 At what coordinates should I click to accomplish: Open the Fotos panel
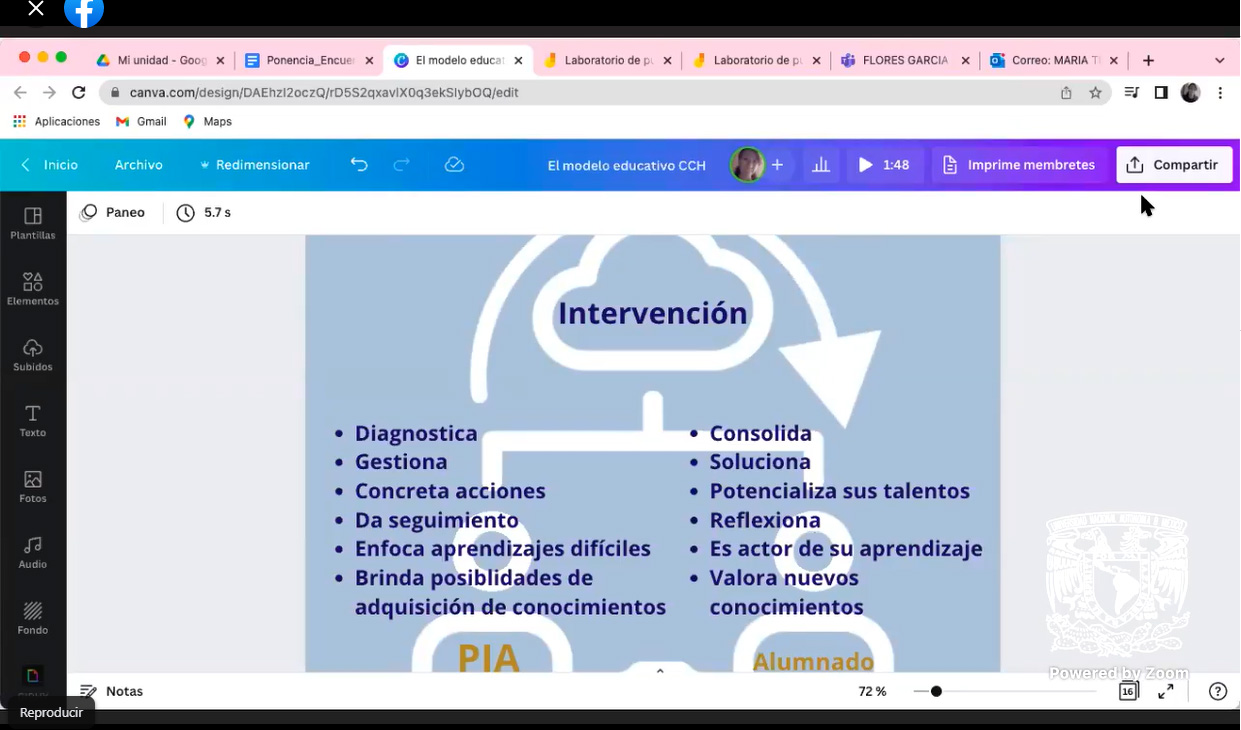(33, 487)
